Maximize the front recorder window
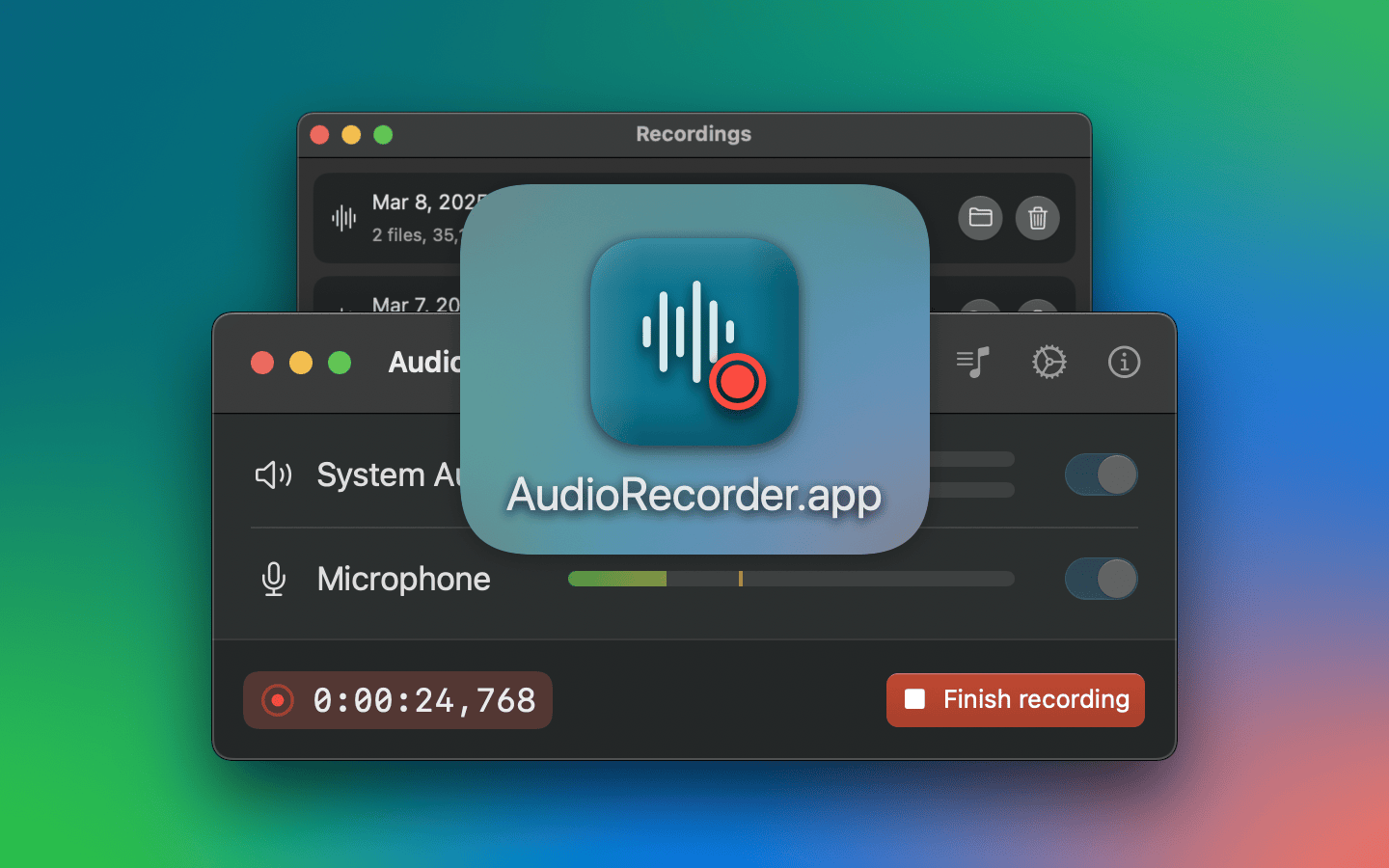 coord(340,363)
